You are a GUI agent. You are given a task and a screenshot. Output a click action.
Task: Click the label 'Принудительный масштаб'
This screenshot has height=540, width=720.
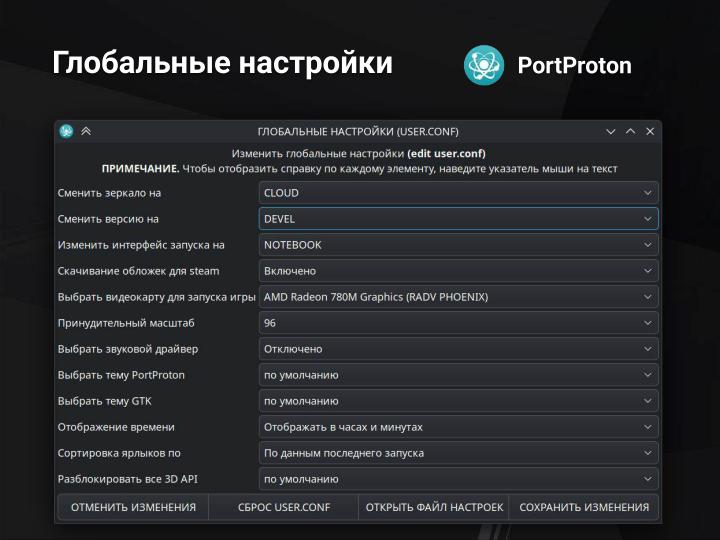pos(126,323)
